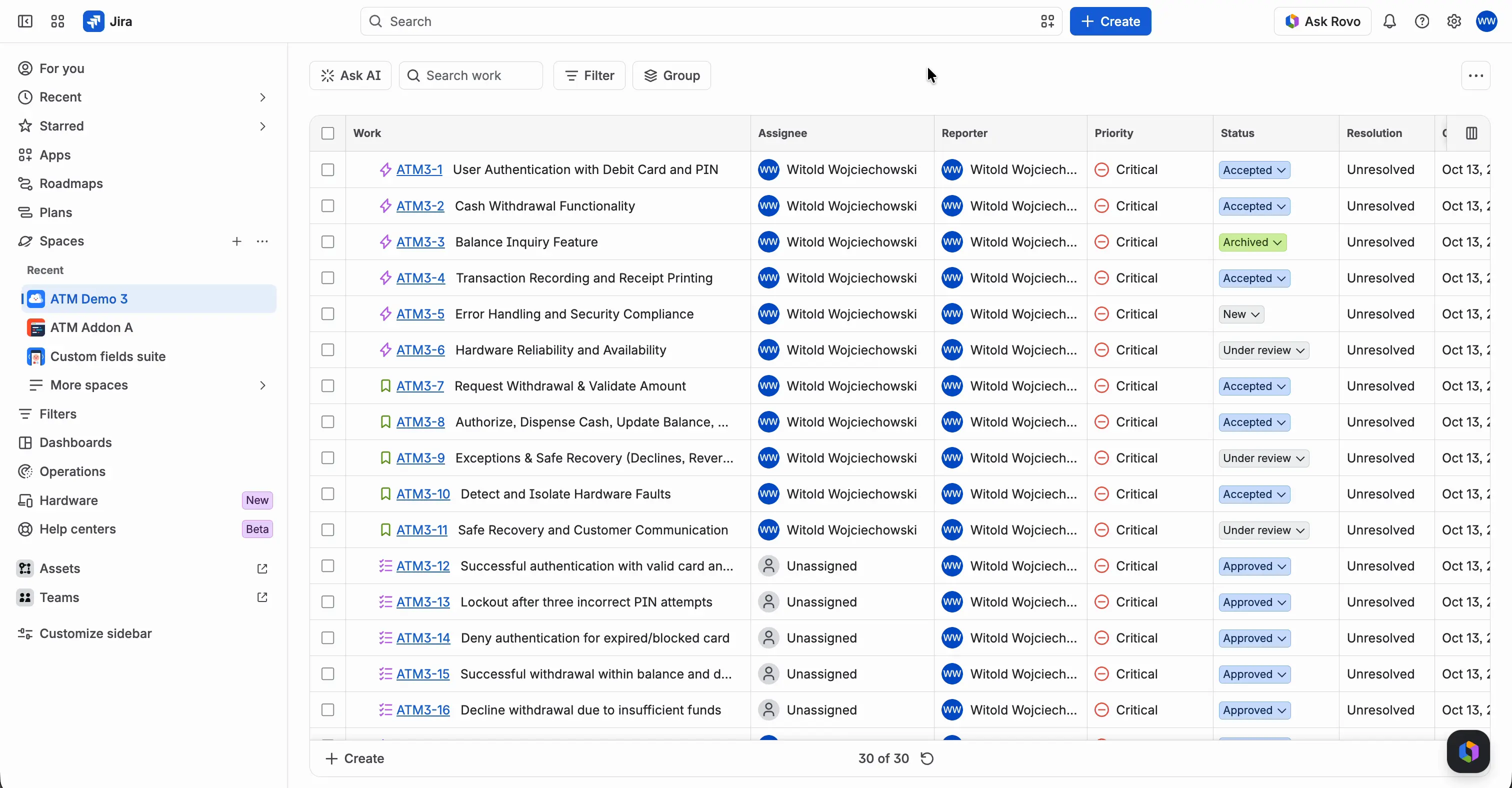Click the Search work field
This screenshot has height=788, width=1512.
click(x=470, y=75)
